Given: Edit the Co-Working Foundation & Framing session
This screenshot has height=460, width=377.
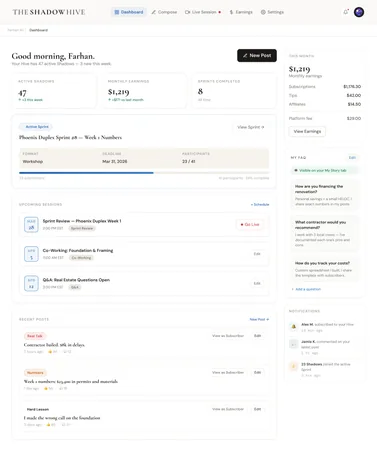Looking at the screenshot, I should pyautogui.click(x=257, y=254).
